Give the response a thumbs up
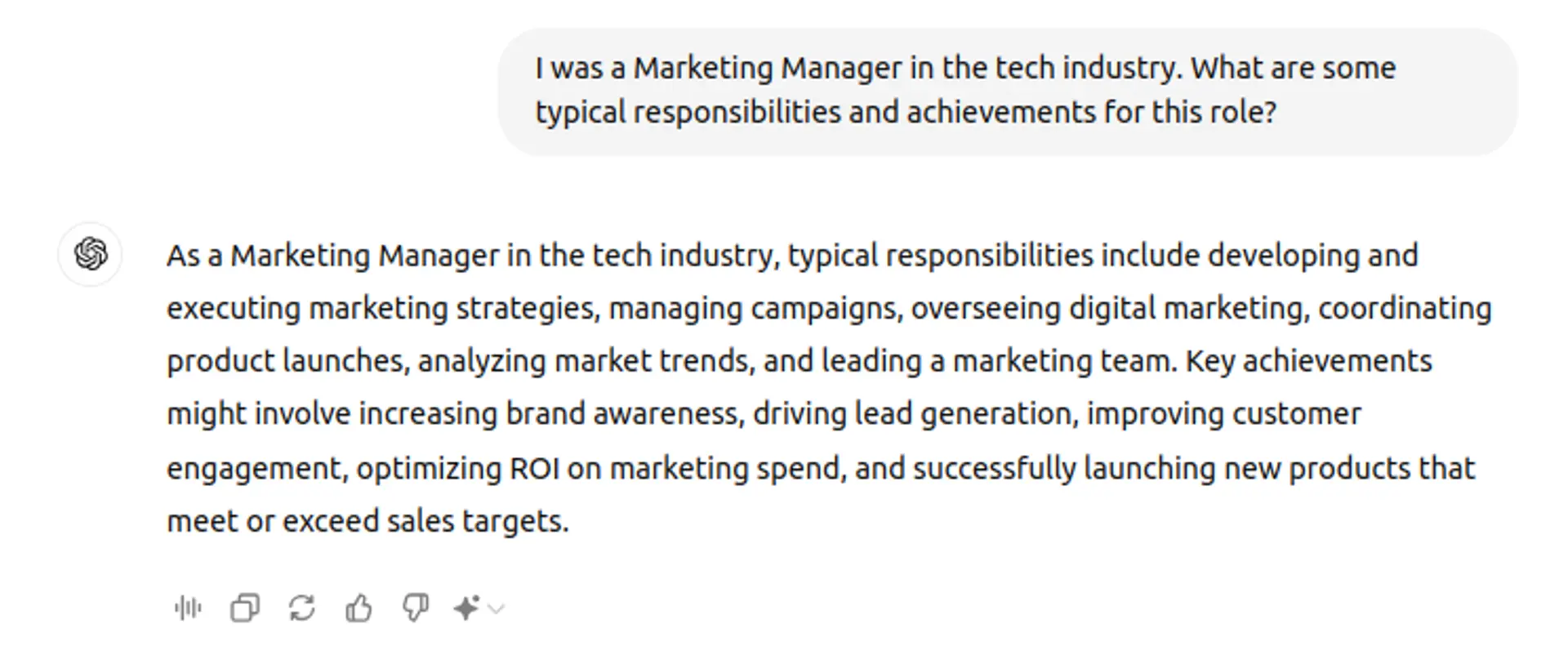Viewport: 1568px width, 647px height. [359, 609]
